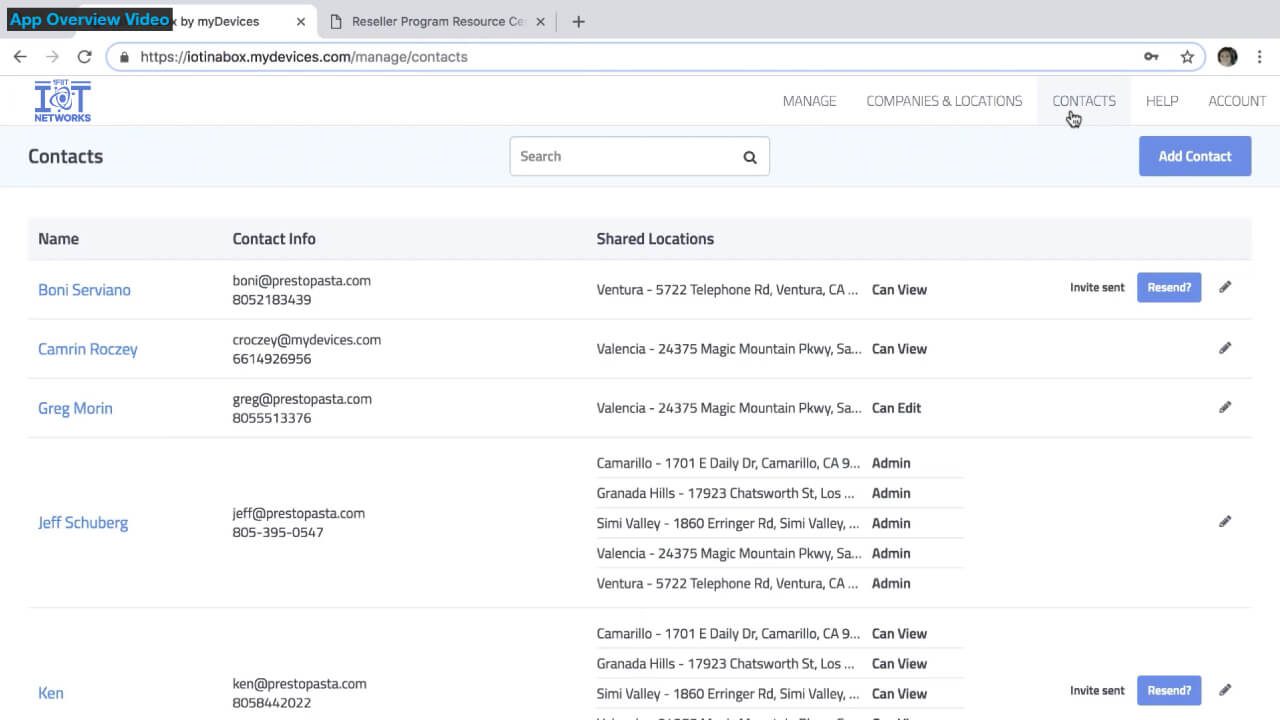Resend the invite to Boni Serviano
Screen dimensions: 1280x720
[1169, 288]
